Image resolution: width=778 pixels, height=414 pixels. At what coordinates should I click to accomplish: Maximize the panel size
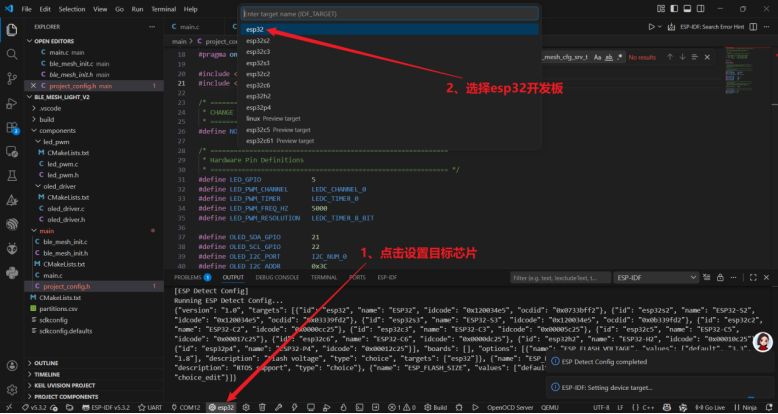point(753,277)
